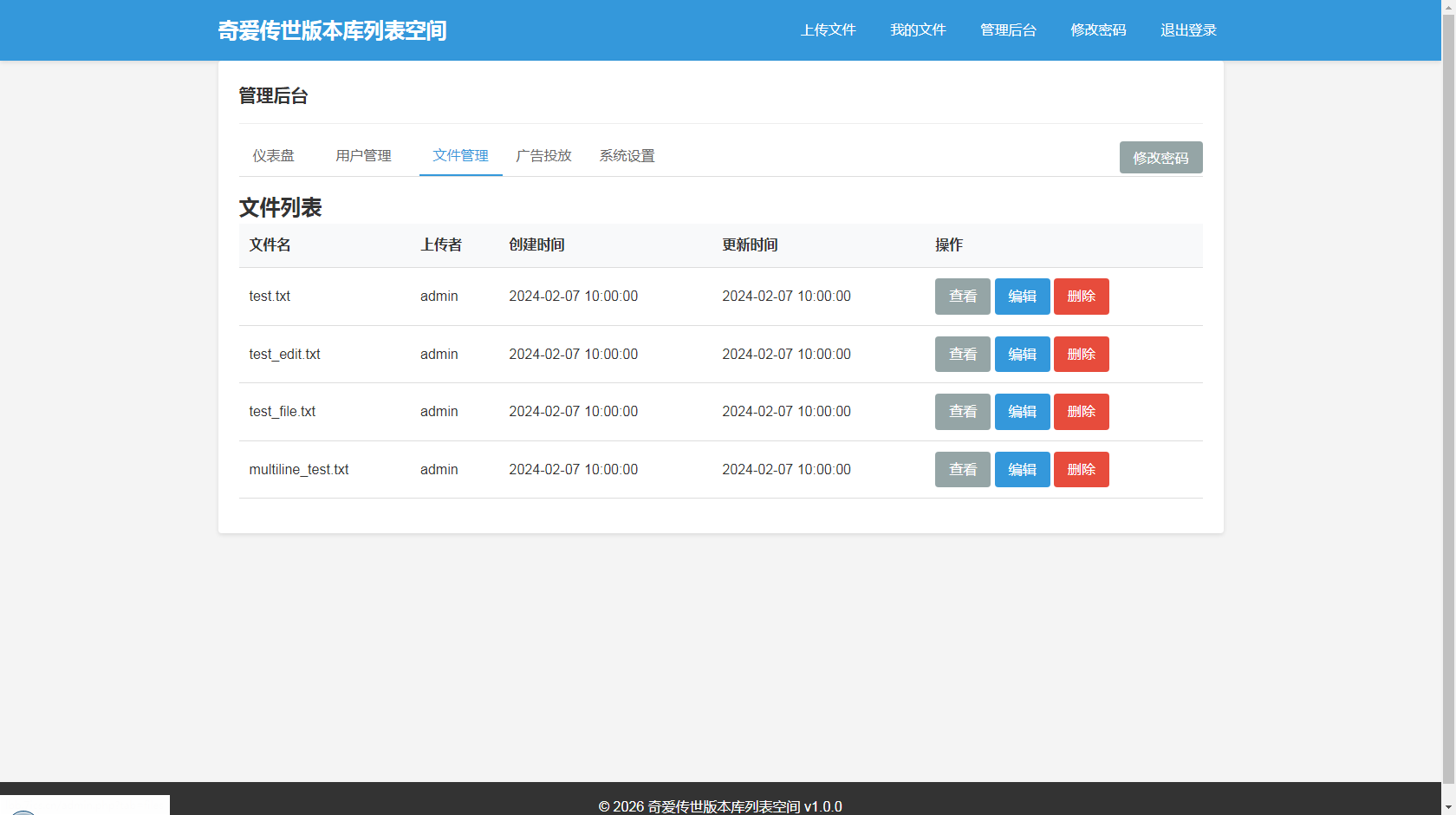Edit the multiline_test.txt file

click(1022, 470)
